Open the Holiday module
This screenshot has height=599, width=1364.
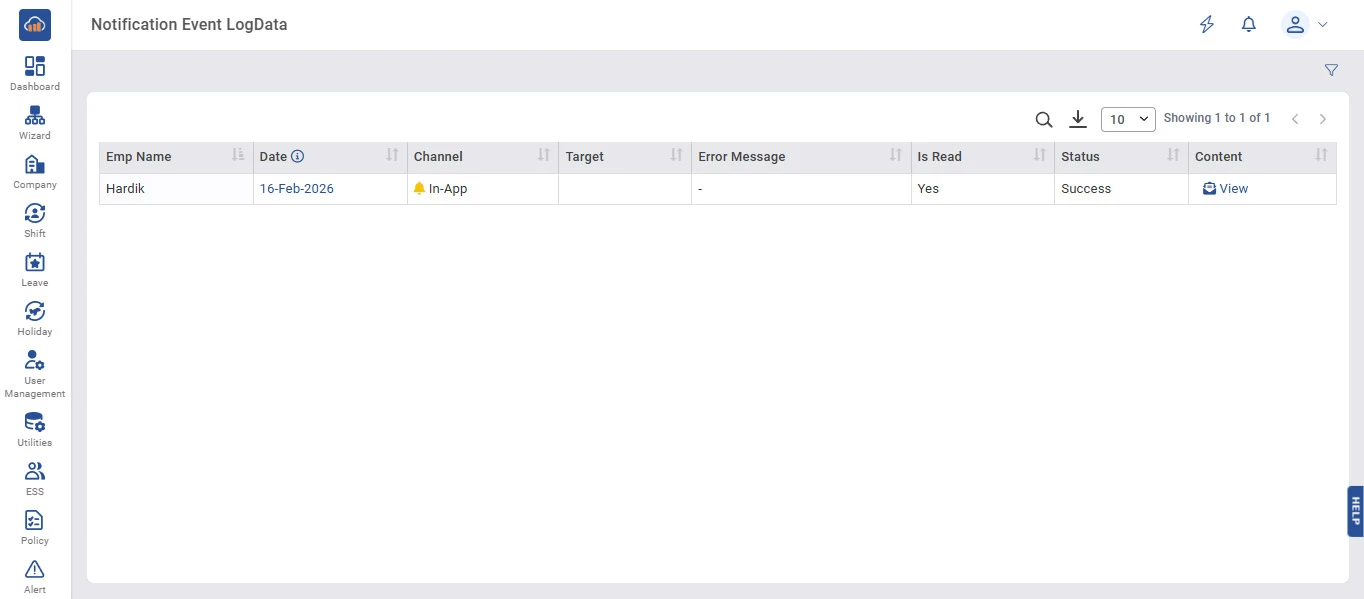[x=35, y=317]
